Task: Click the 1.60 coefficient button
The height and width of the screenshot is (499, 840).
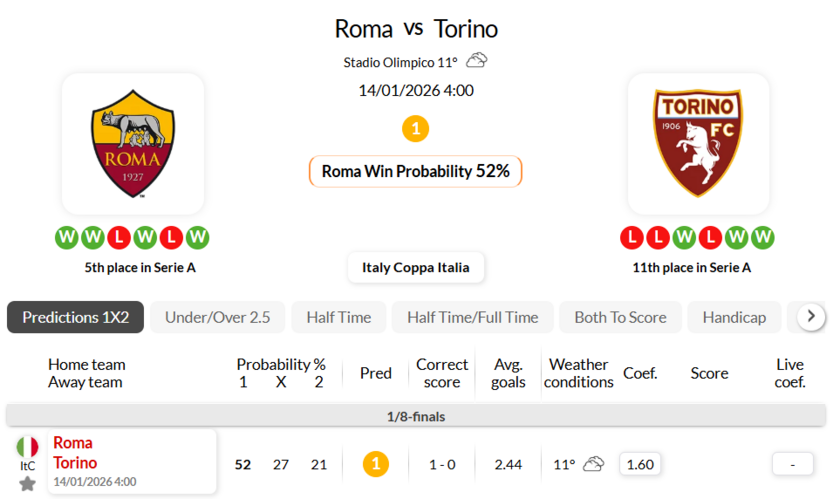Action: (638, 464)
